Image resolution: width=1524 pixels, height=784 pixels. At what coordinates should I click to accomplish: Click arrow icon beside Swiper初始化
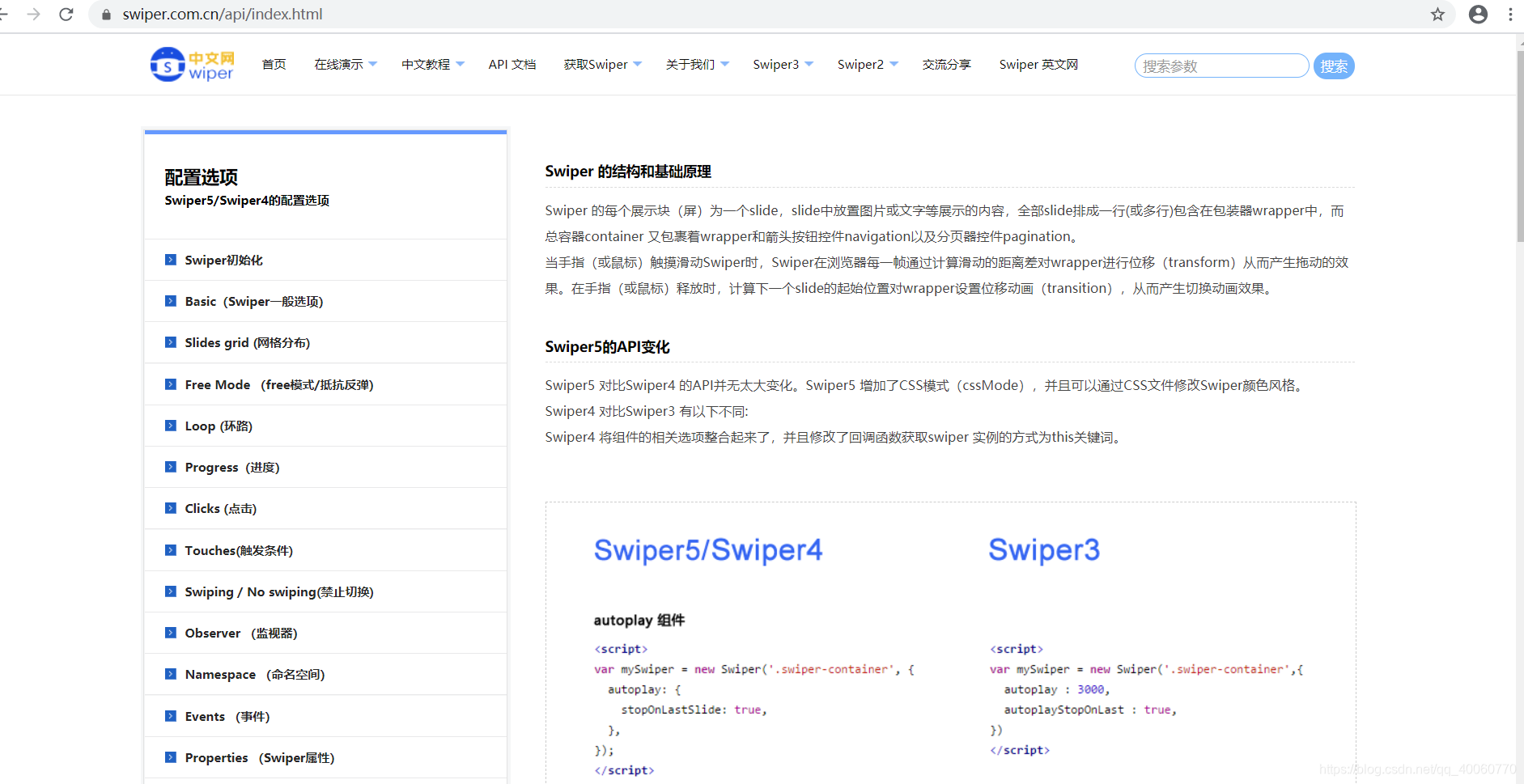pos(170,260)
